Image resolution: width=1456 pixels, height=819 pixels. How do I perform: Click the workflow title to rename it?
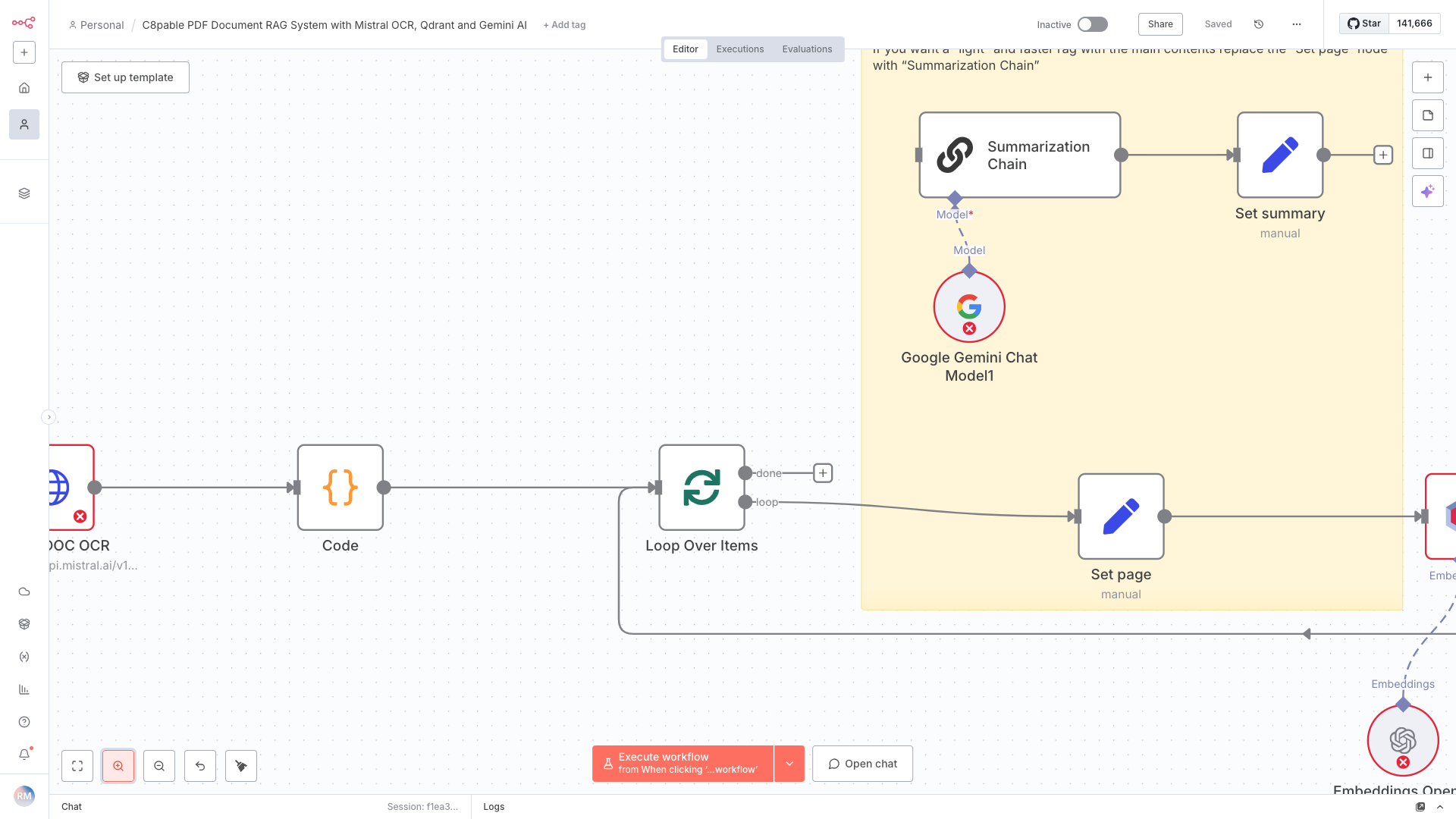(334, 25)
